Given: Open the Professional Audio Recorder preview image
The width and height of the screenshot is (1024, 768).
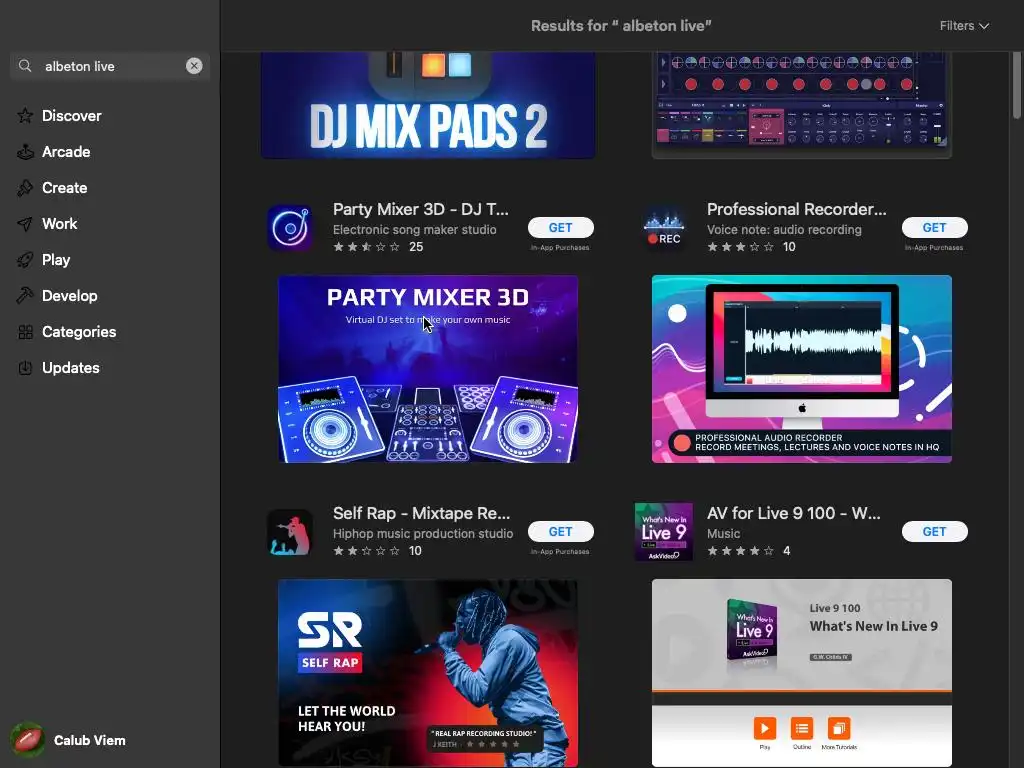Looking at the screenshot, I should pos(801,369).
